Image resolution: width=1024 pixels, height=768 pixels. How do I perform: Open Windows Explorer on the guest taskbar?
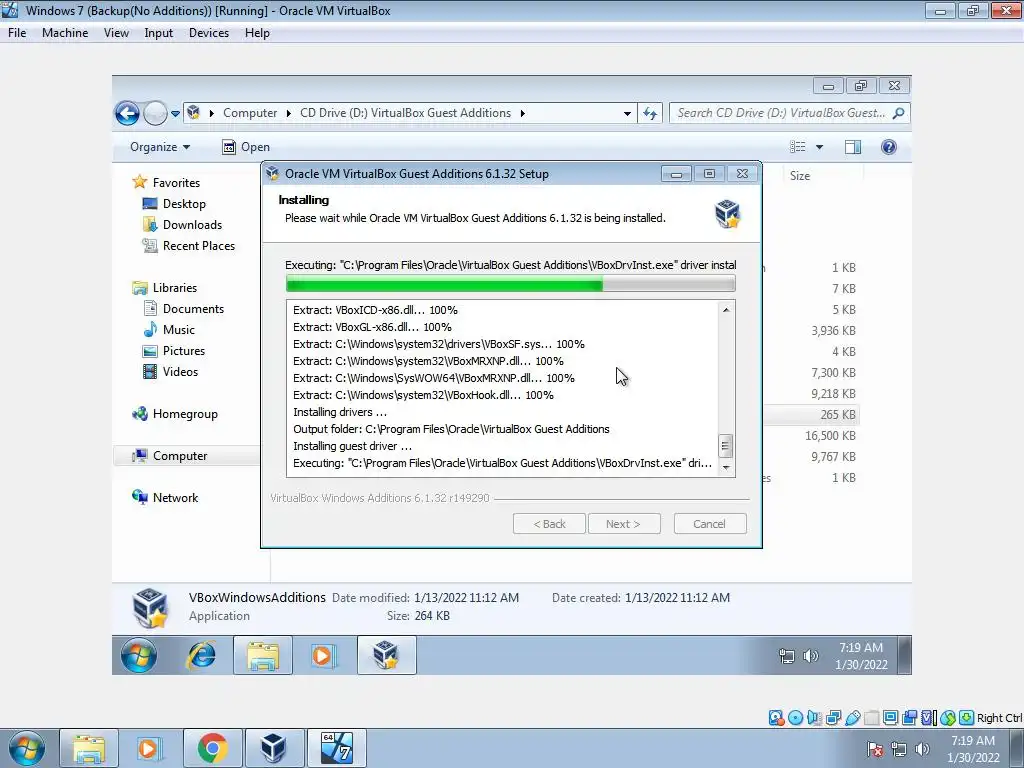263,655
